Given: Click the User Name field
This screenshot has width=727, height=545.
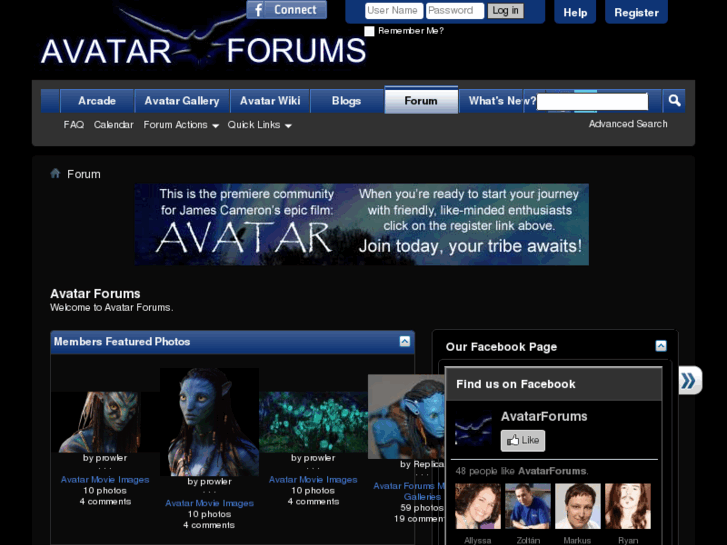Looking at the screenshot, I should click(394, 11).
